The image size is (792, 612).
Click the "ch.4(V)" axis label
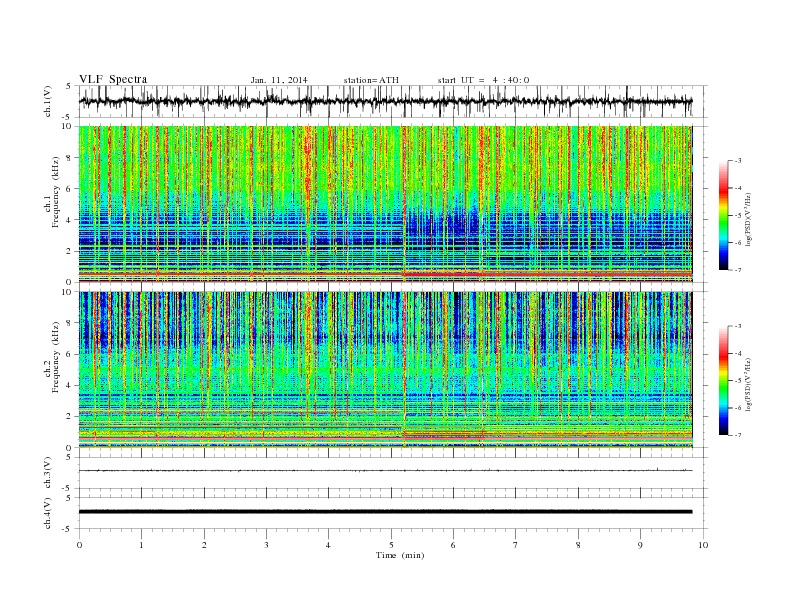tap(48, 513)
